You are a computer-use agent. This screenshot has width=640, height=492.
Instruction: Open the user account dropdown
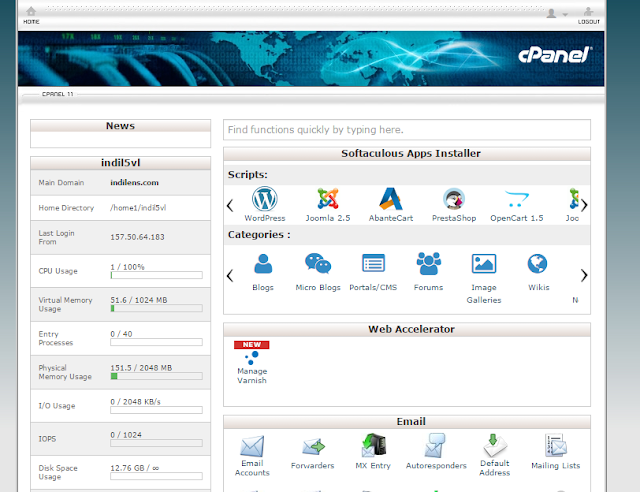click(x=556, y=14)
